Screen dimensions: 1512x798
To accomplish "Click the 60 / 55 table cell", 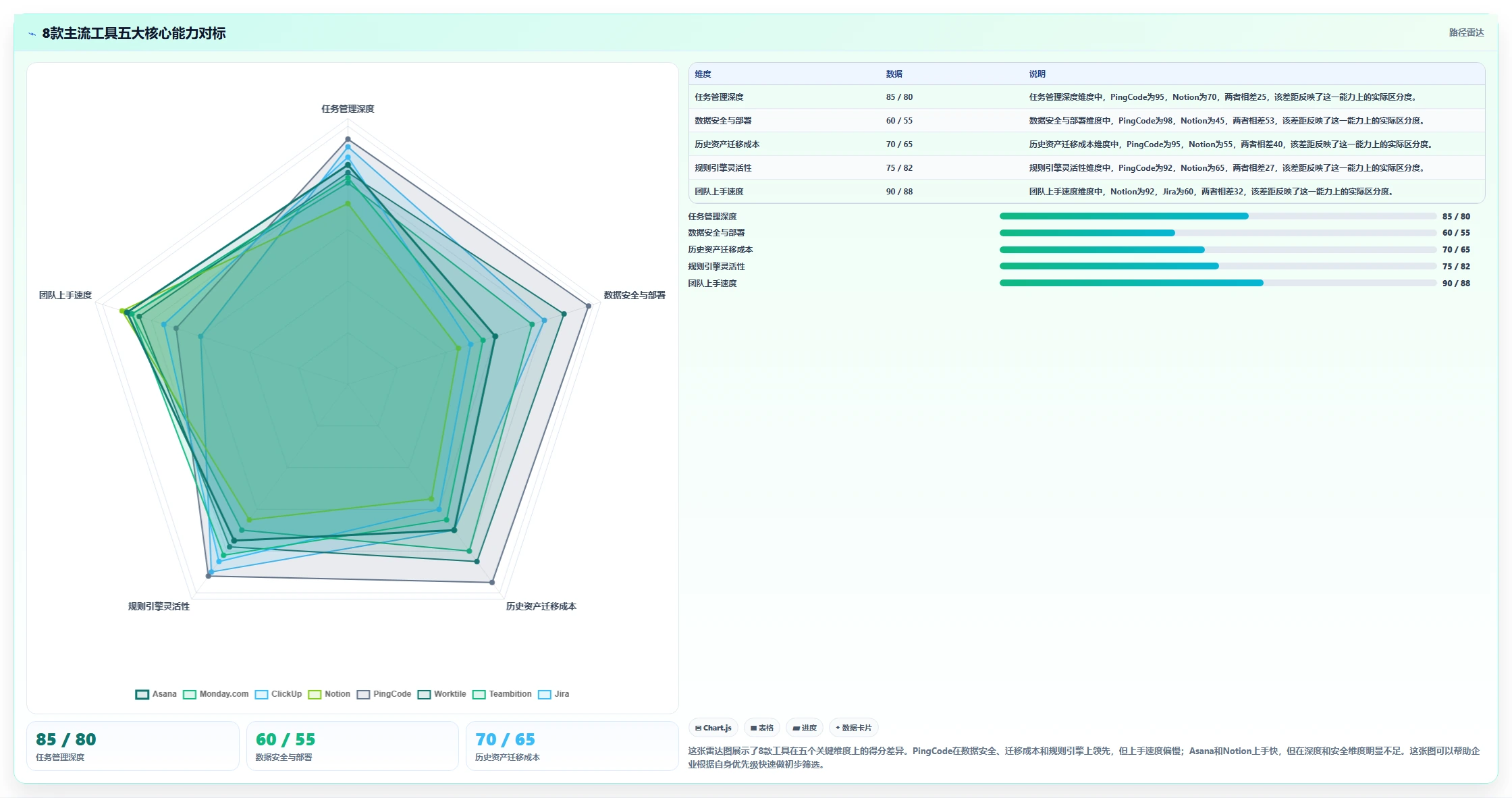I will [x=899, y=121].
